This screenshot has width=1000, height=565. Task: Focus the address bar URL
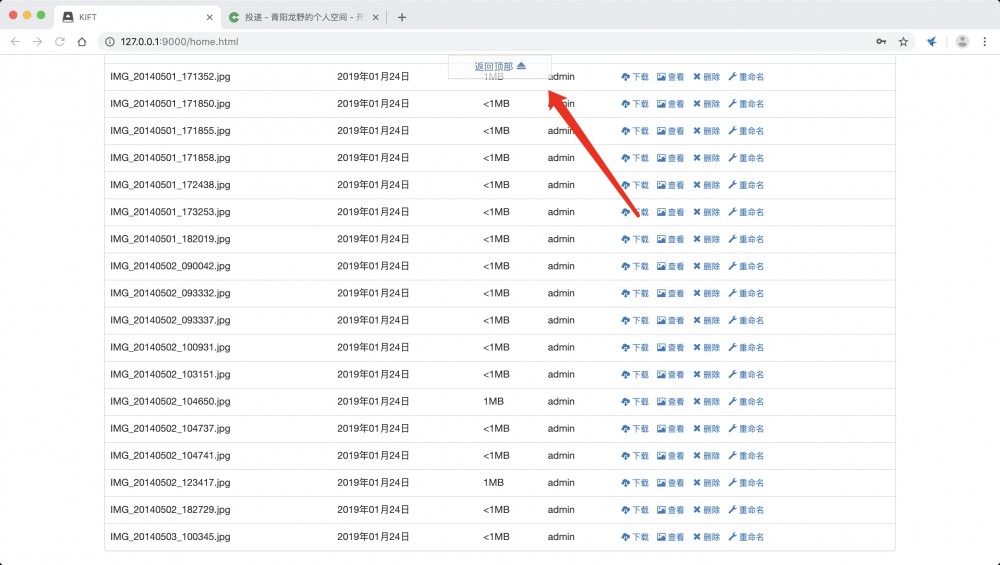[x=179, y=41]
